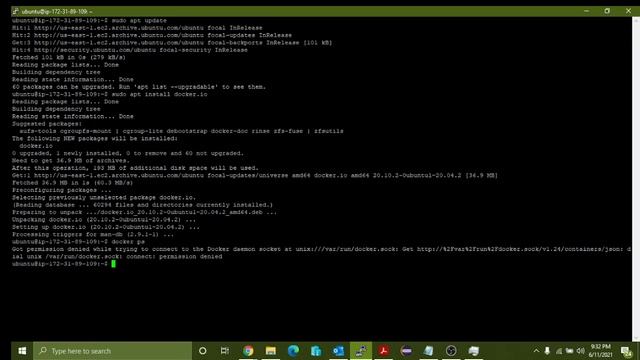
Task: Open Cortana circle icon on taskbar
Action: coord(202,351)
